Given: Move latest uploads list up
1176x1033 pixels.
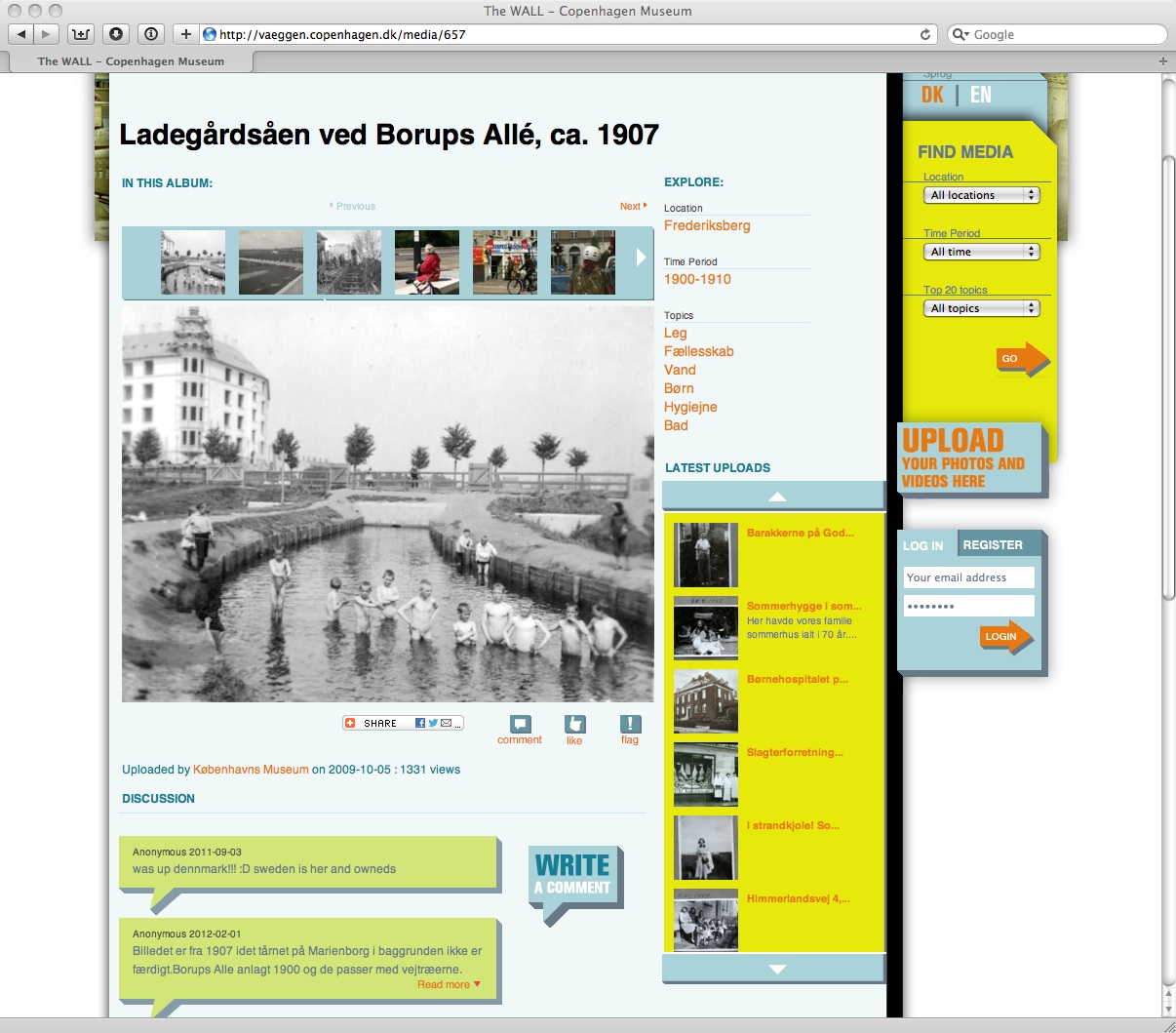Looking at the screenshot, I should click(x=776, y=497).
